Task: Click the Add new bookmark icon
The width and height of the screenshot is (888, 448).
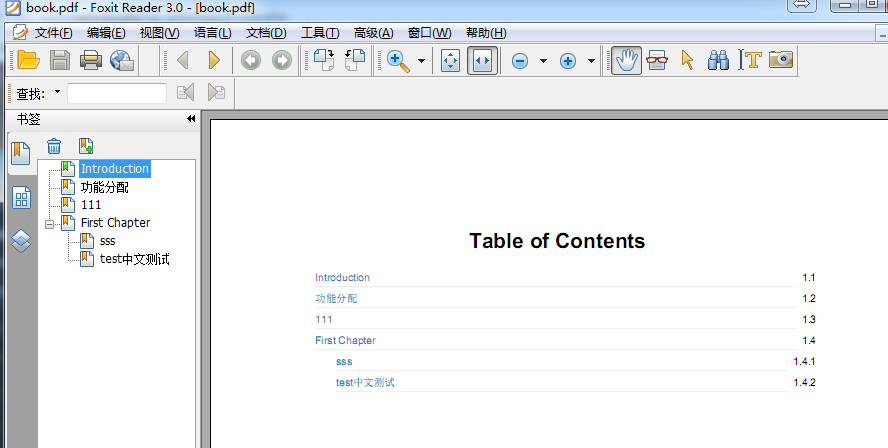Action: [86, 146]
